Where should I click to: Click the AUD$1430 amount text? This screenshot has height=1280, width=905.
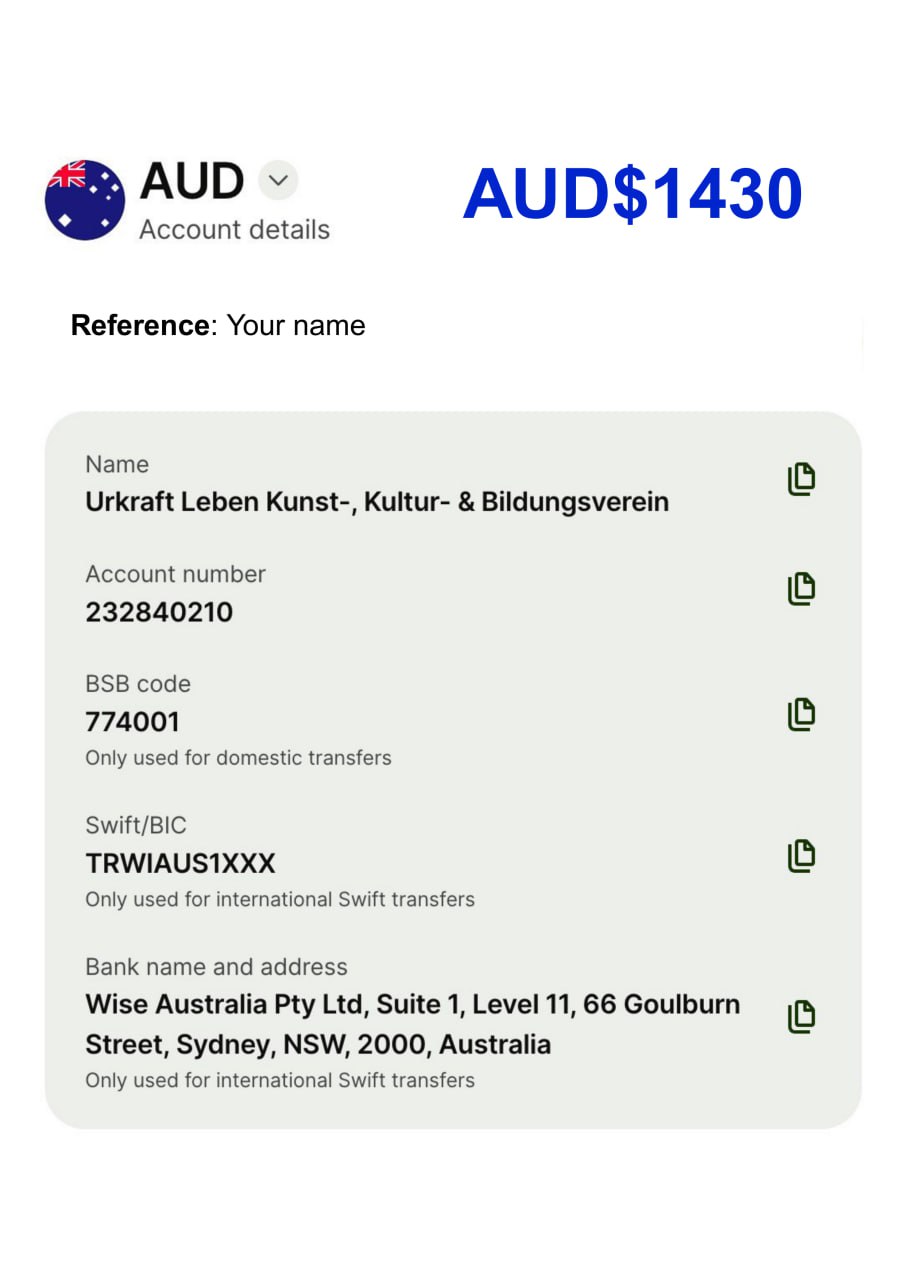pos(632,194)
